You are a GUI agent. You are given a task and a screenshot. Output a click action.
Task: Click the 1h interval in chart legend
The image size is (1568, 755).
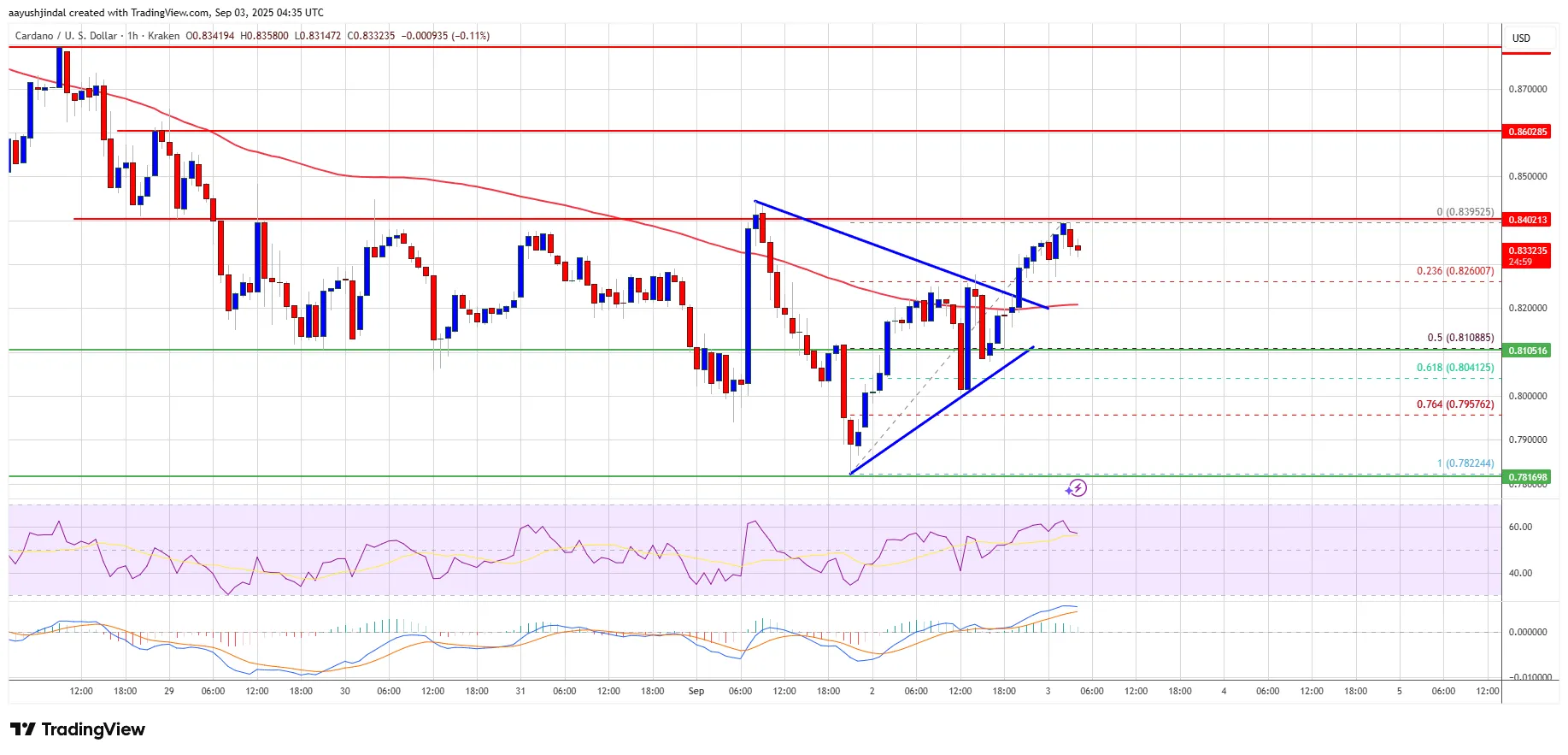click(x=132, y=36)
